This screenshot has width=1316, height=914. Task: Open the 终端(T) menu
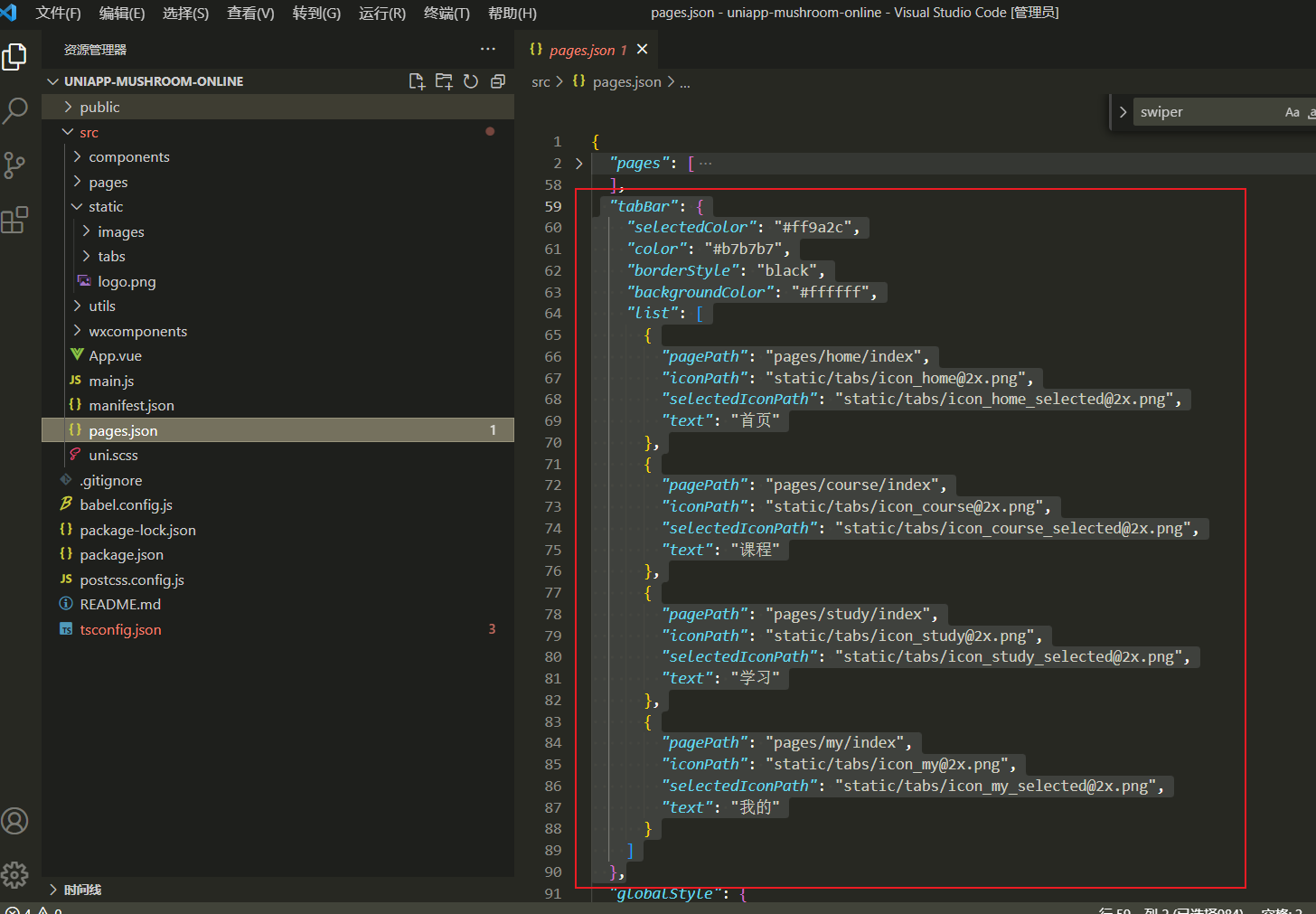coord(446,13)
